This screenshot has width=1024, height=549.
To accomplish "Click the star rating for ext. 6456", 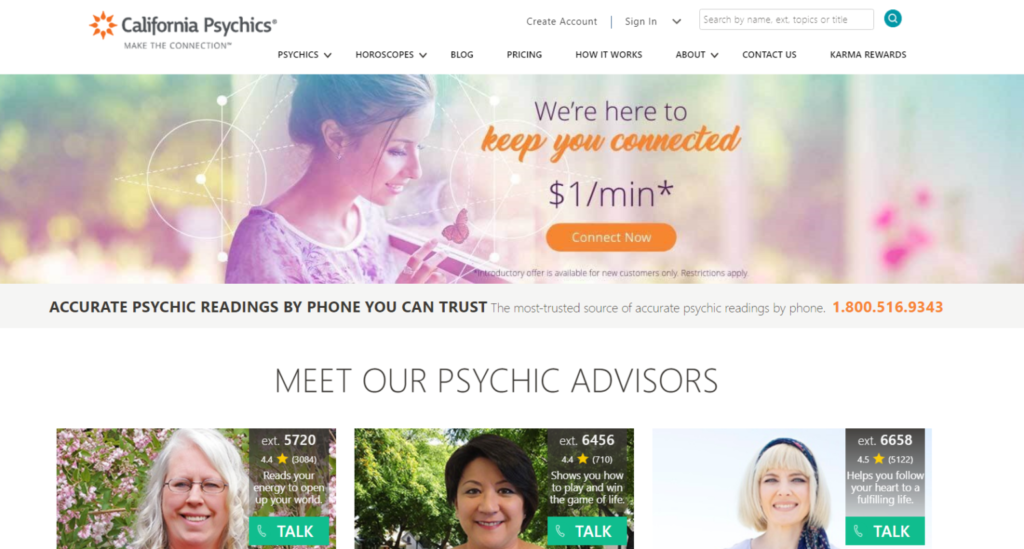I will [583, 459].
